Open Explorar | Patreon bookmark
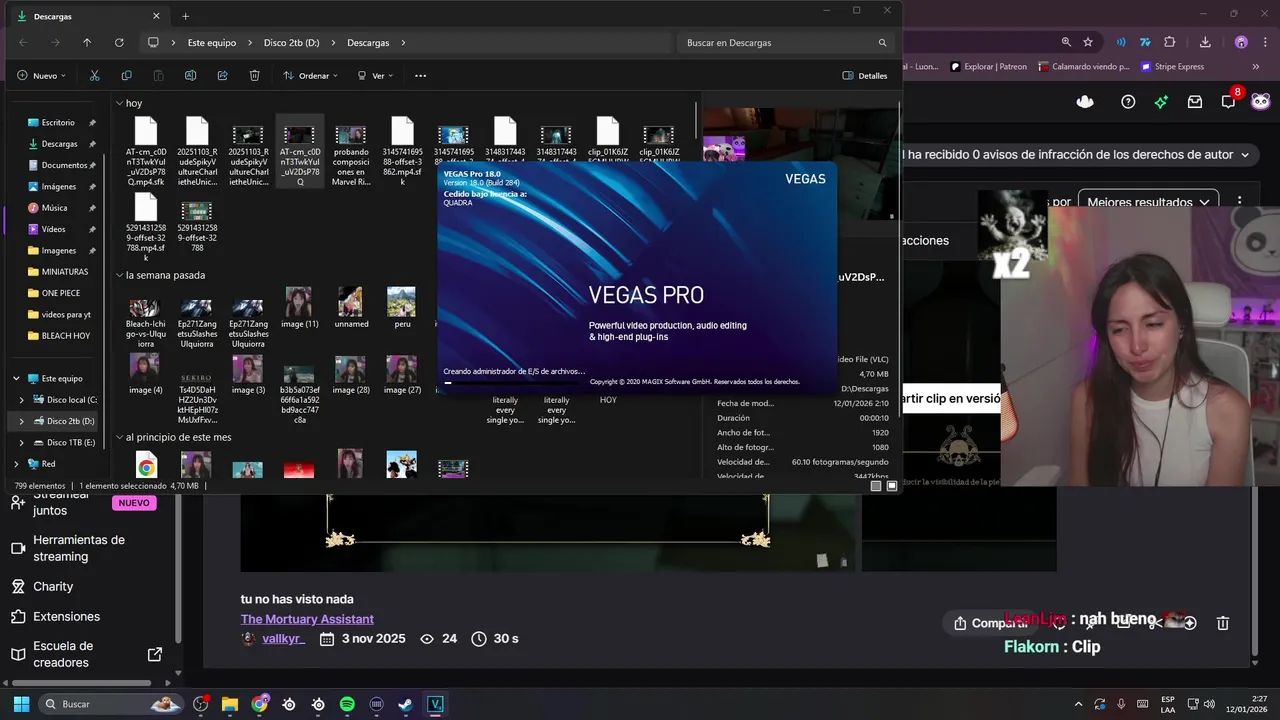The image size is (1280, 720). [x=988, y=67]
